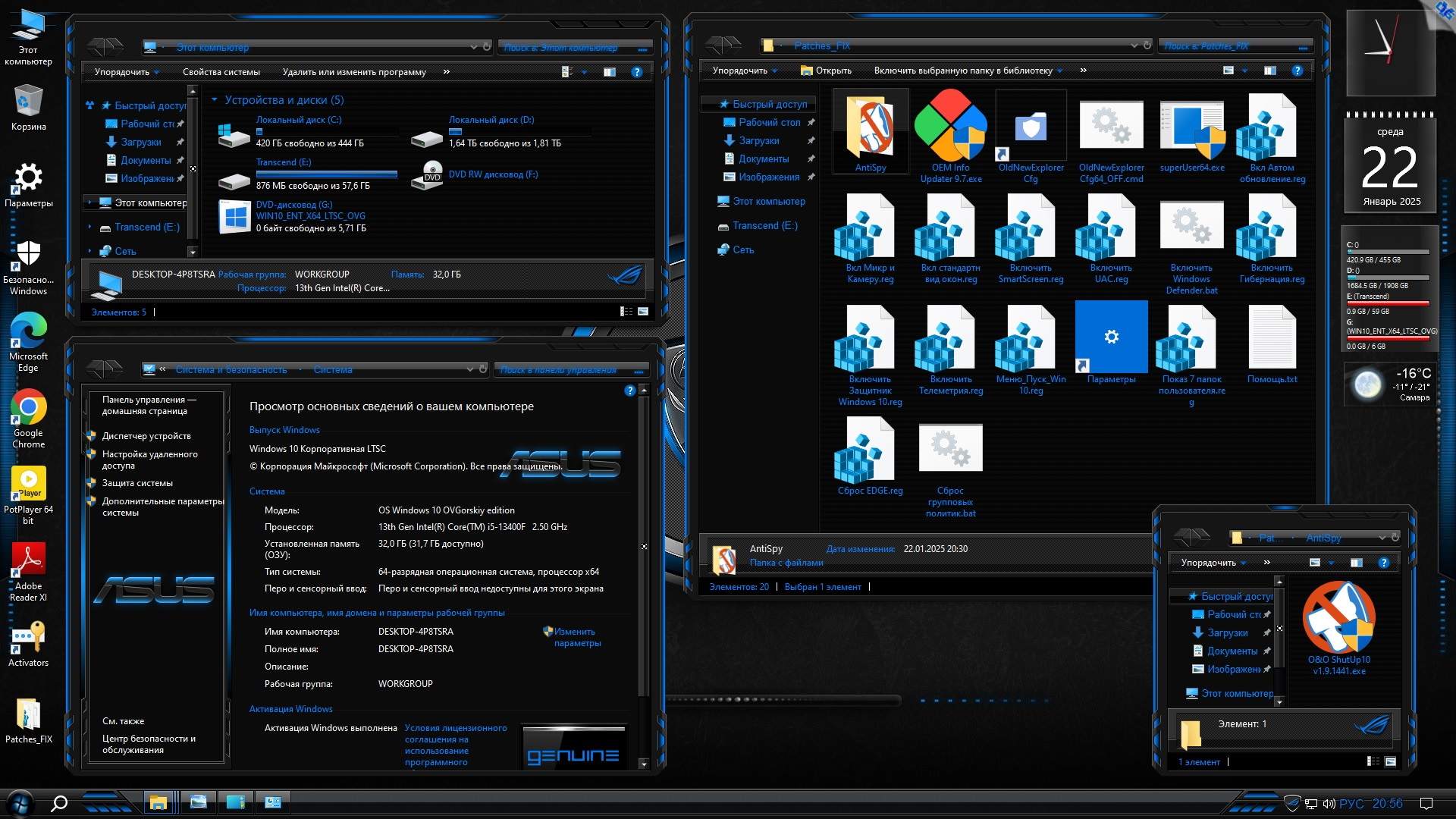Click the Transcend (E:) capacity bar
The image size is (1456, 819).
point(326,174)
